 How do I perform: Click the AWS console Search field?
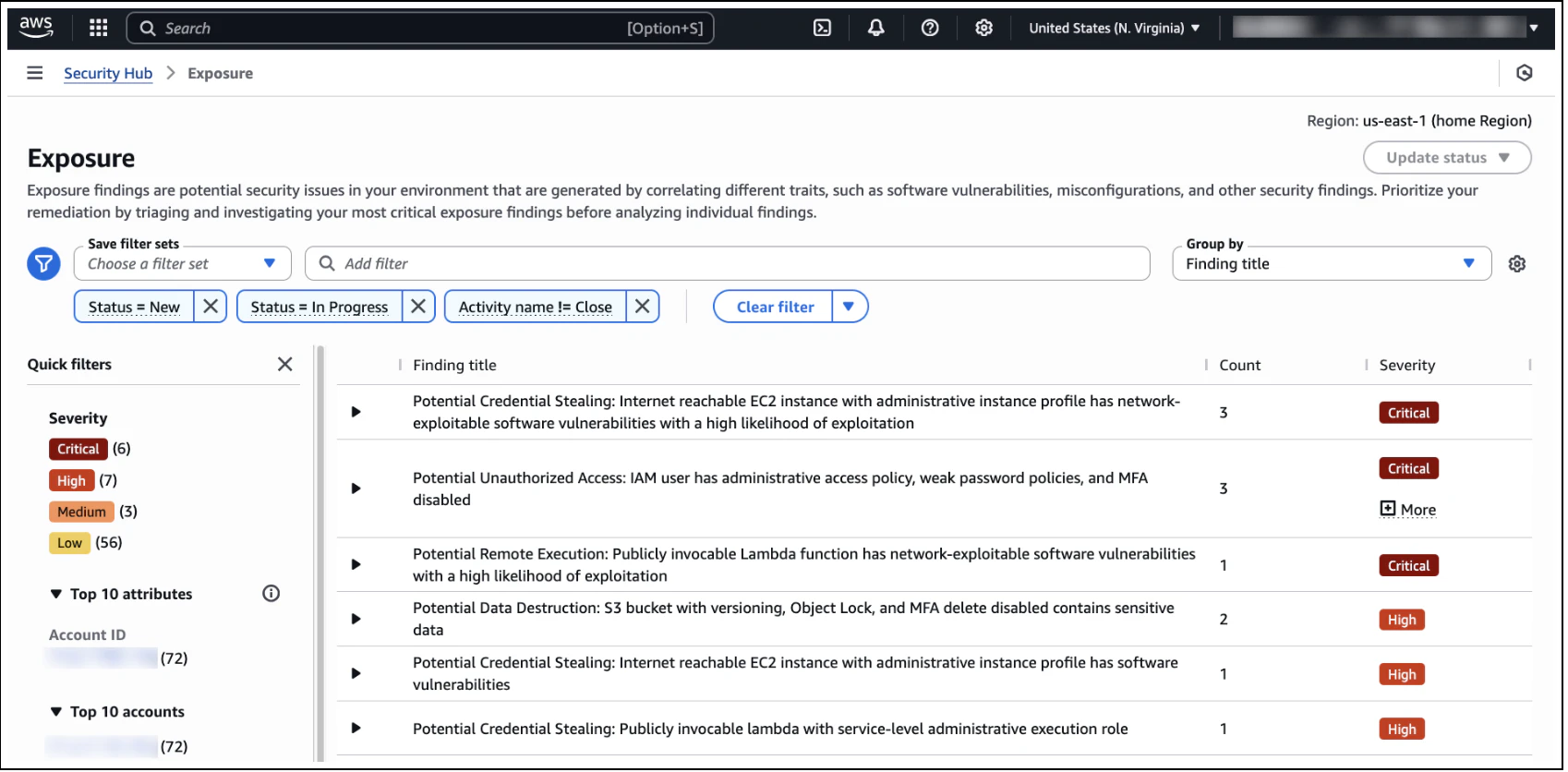(421, 28)
